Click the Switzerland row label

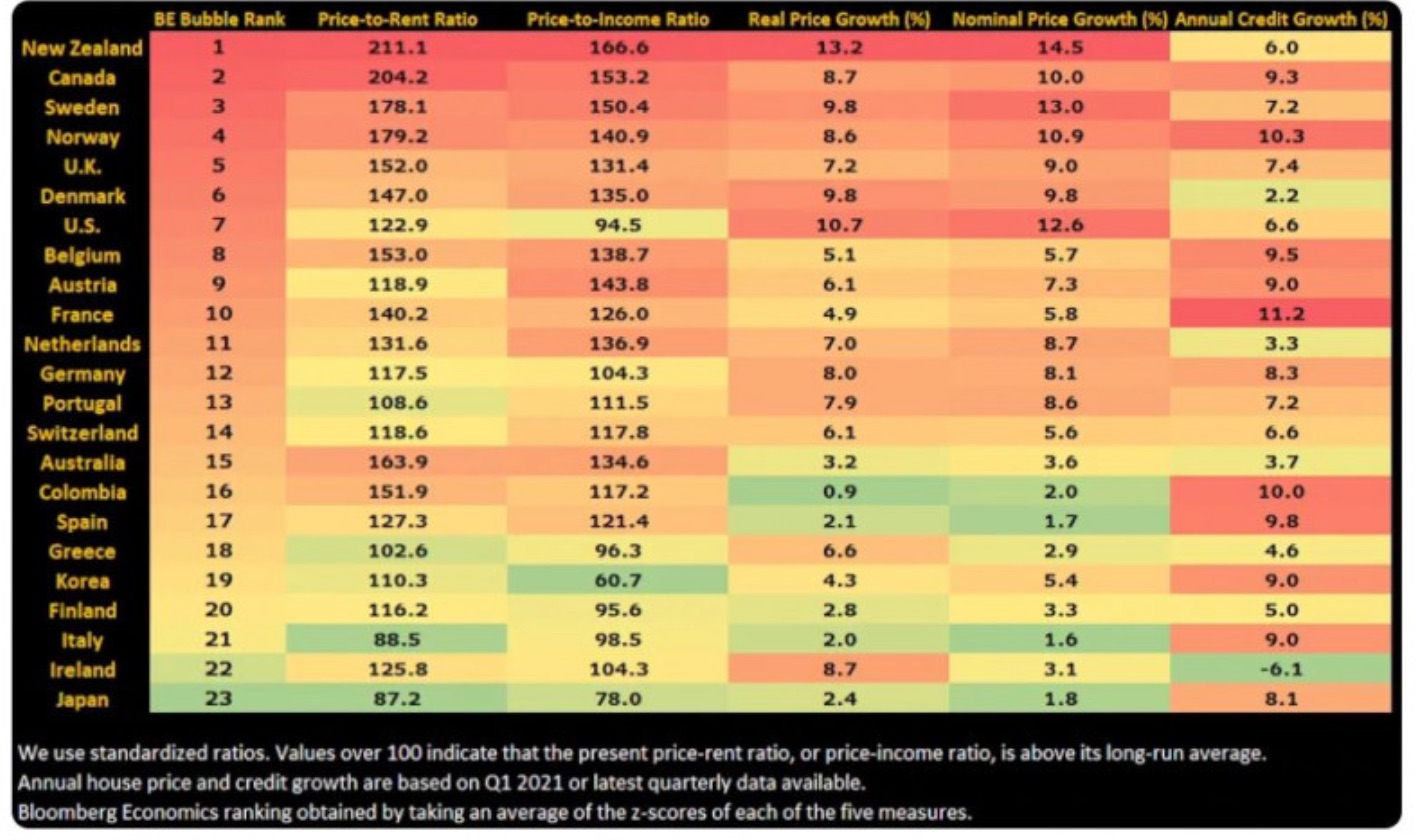[82, 433]
